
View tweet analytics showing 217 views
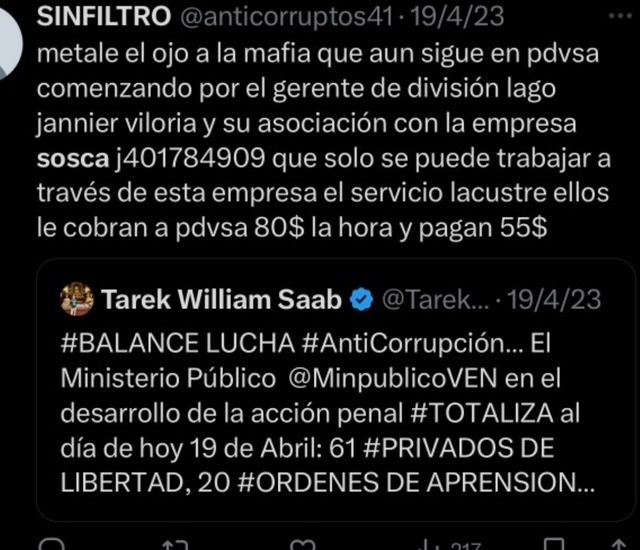pos(450,545)
